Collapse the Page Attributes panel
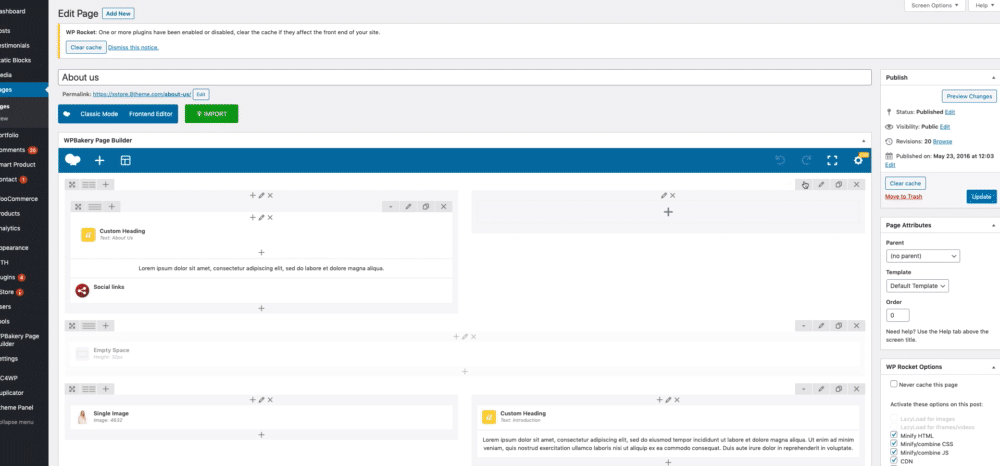 point(994,225)
